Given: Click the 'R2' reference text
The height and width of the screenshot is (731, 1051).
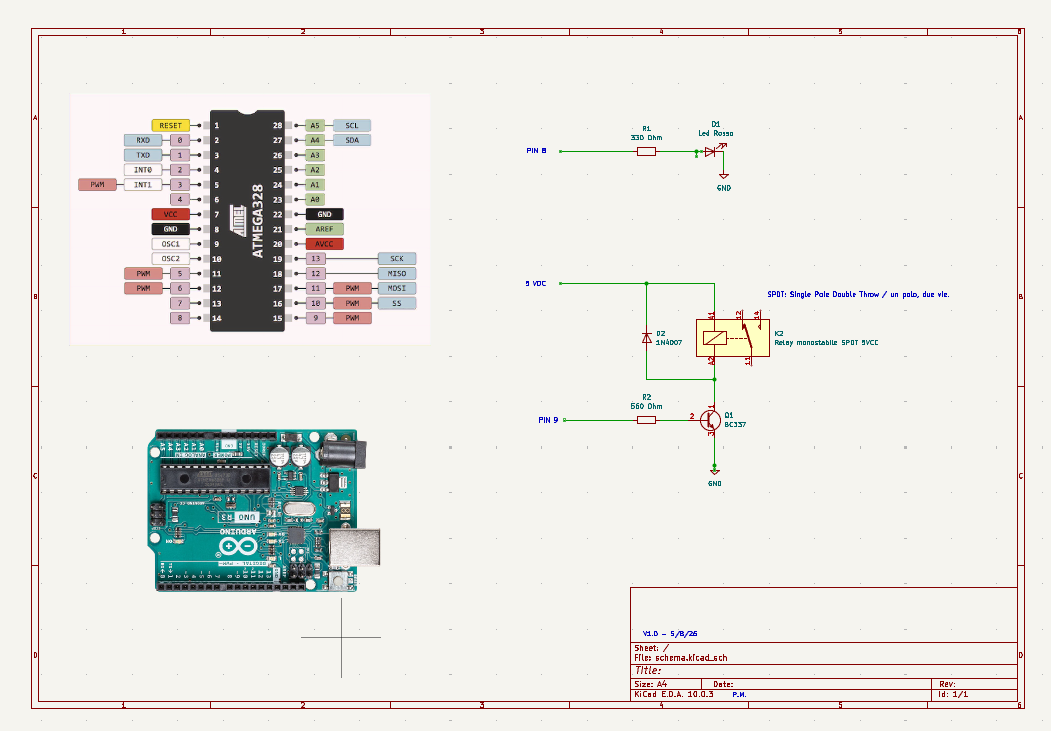Looking at the screenshot, I should pyautogui.click(x=646, y=397).
